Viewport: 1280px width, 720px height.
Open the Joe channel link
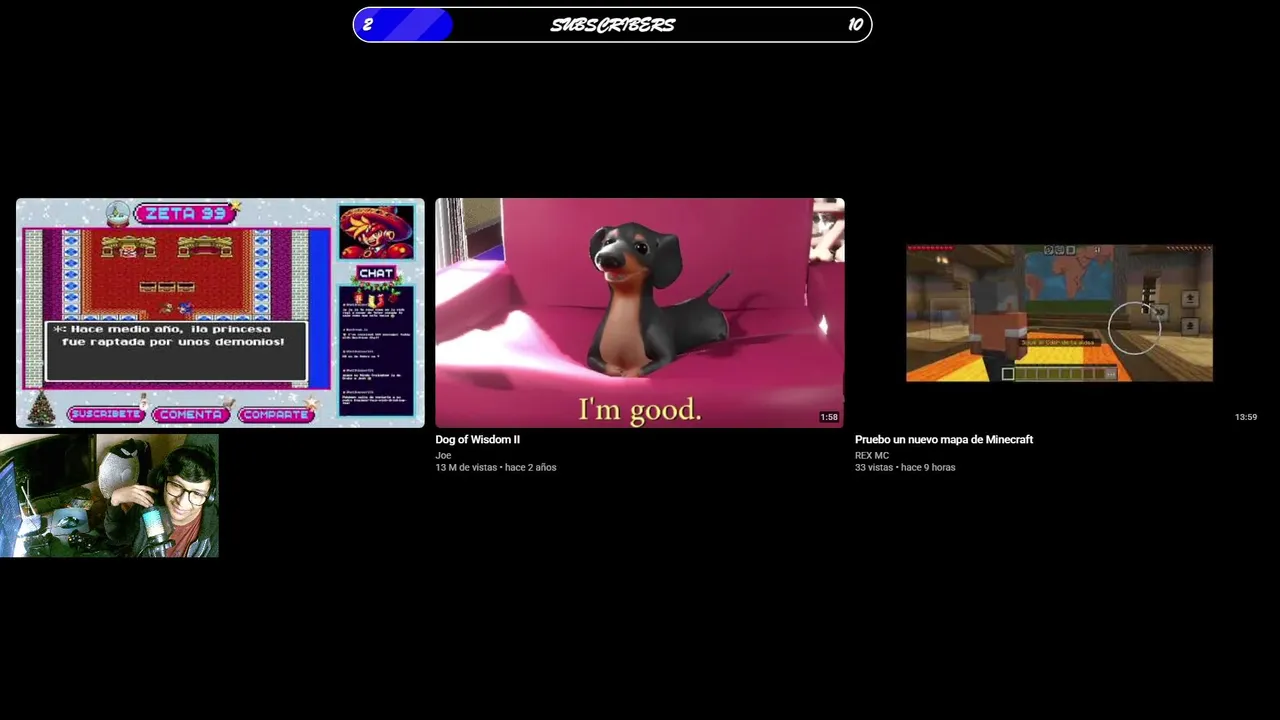click(443, 456)
